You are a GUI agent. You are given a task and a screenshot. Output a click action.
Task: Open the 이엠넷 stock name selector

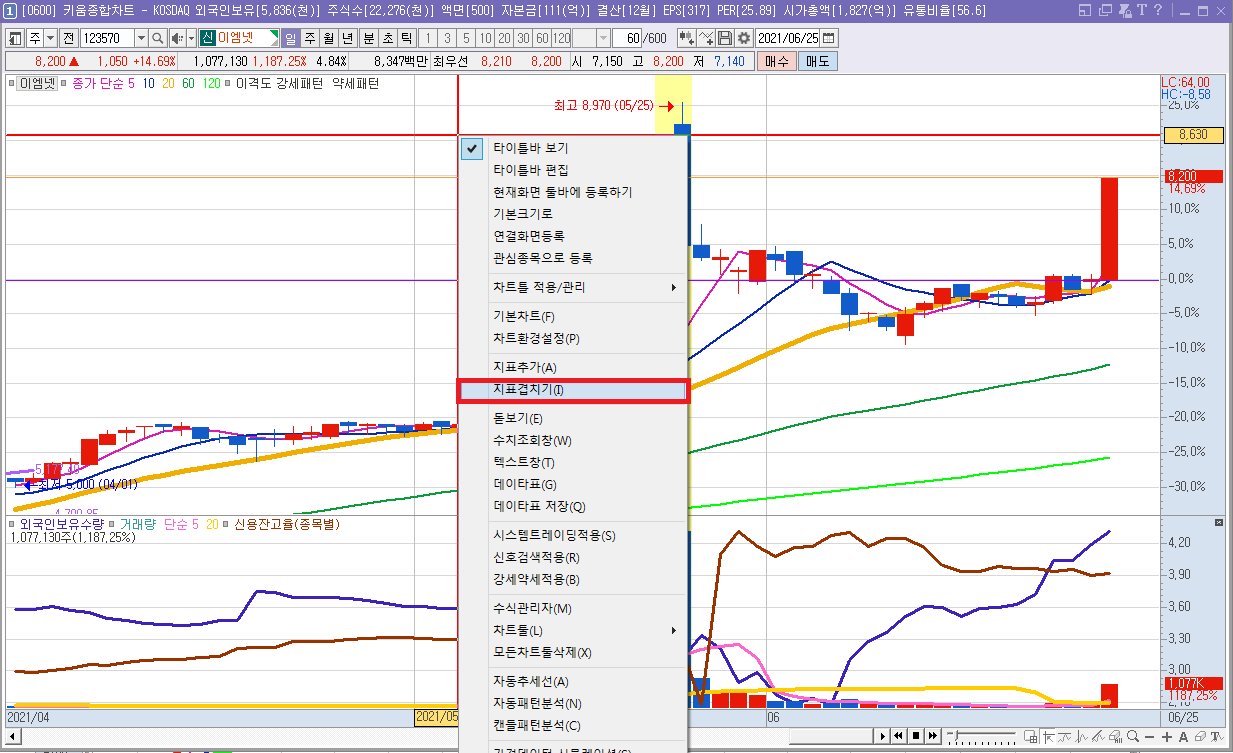[x=239, y=38]
